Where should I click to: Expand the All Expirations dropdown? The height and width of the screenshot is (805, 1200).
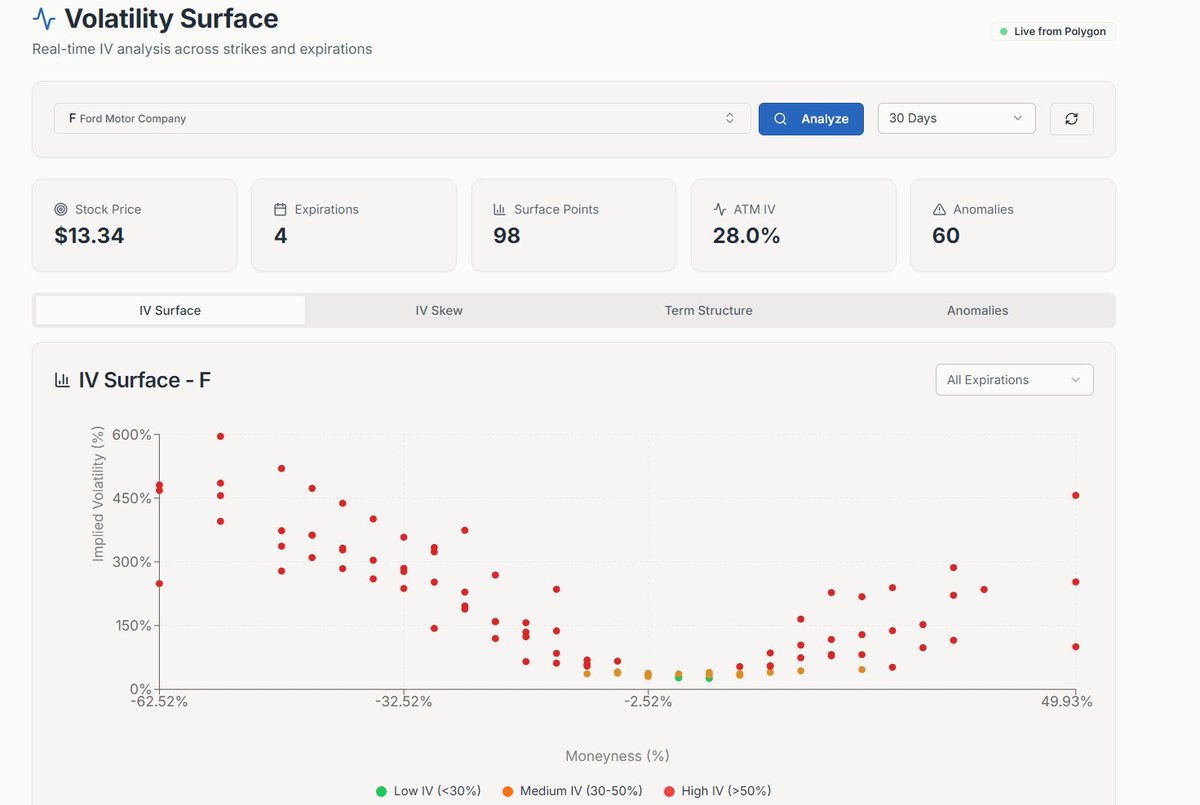click(x=1014, y=380)
